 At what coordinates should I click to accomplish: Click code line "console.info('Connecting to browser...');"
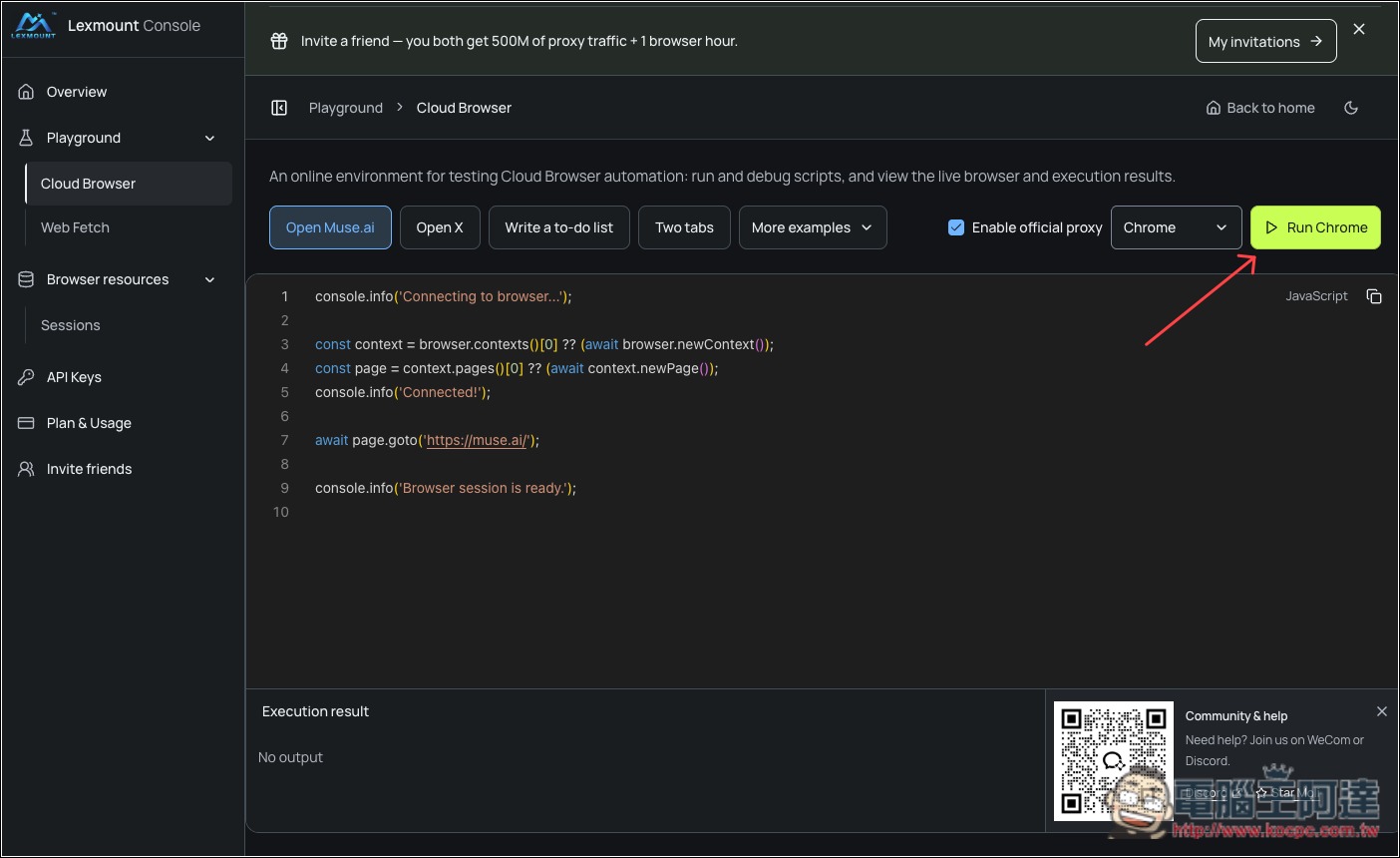444,296
